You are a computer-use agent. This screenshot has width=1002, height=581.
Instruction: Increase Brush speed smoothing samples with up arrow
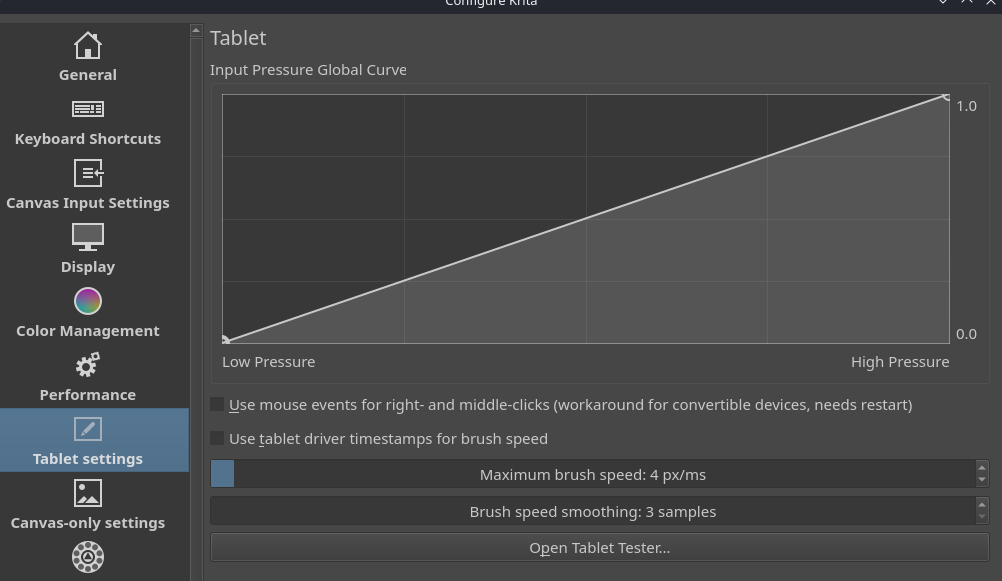pyautogui.click(x=981, y=505)
